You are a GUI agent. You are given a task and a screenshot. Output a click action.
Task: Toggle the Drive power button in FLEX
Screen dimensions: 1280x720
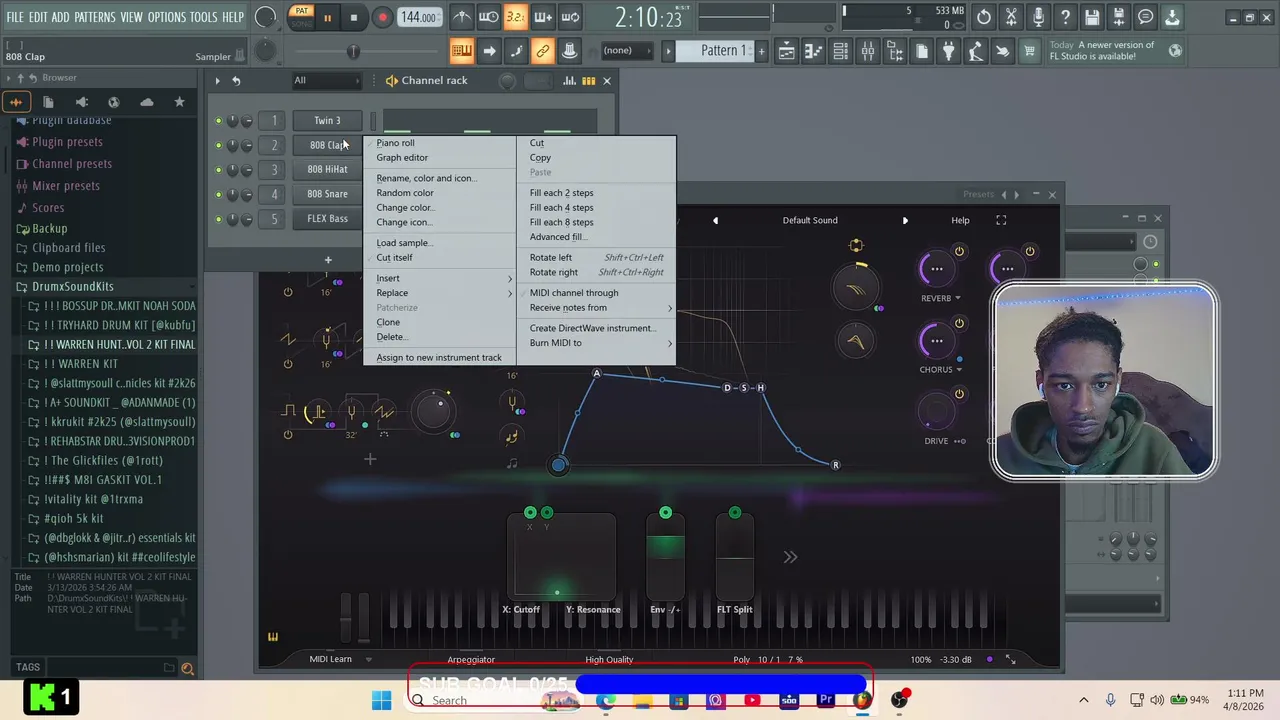959,394
